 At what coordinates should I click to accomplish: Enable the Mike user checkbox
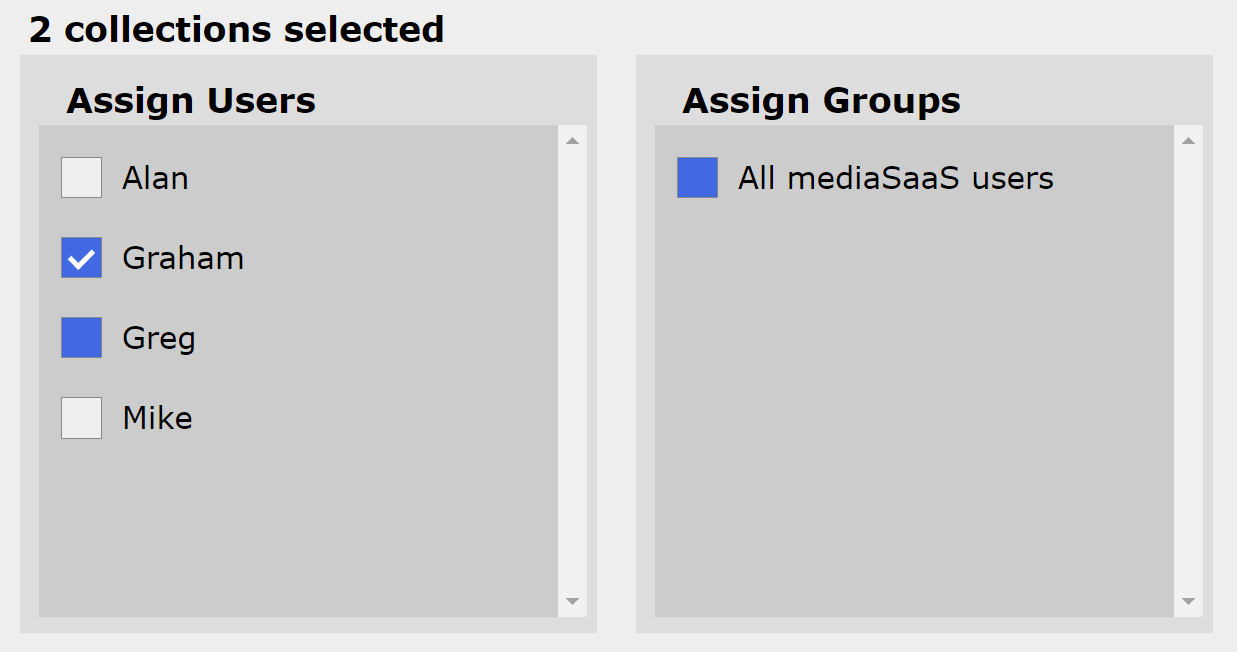pyautogui.click(x=81, y=418)
